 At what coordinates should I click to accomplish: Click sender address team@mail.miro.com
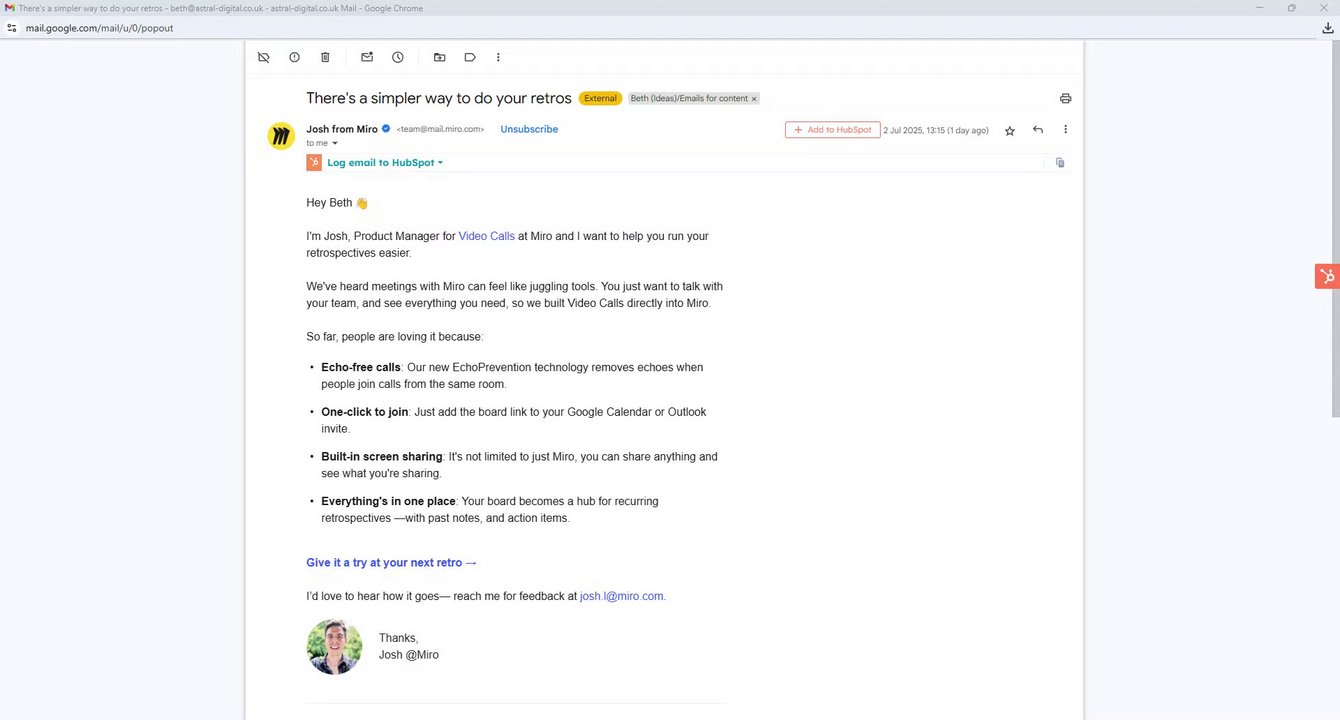(x=440, y=129)
